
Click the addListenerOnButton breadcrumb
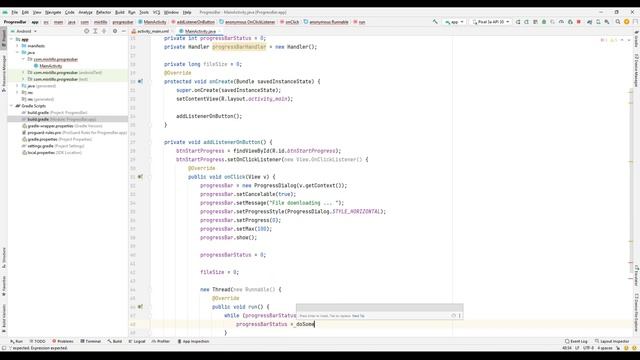tap(193, 22)
